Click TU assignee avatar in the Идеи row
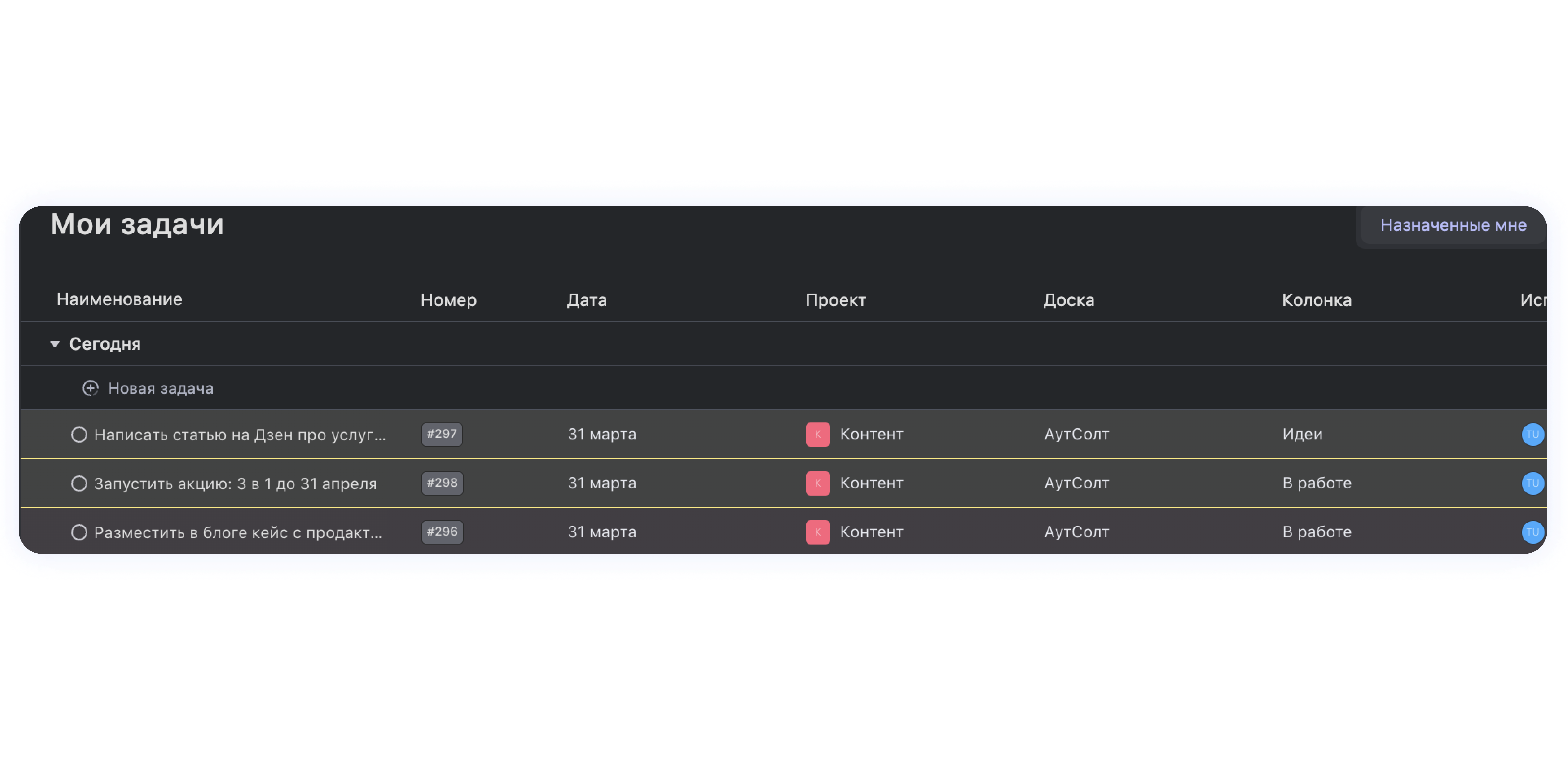 pyautogui.click(x=1532, y=434)
